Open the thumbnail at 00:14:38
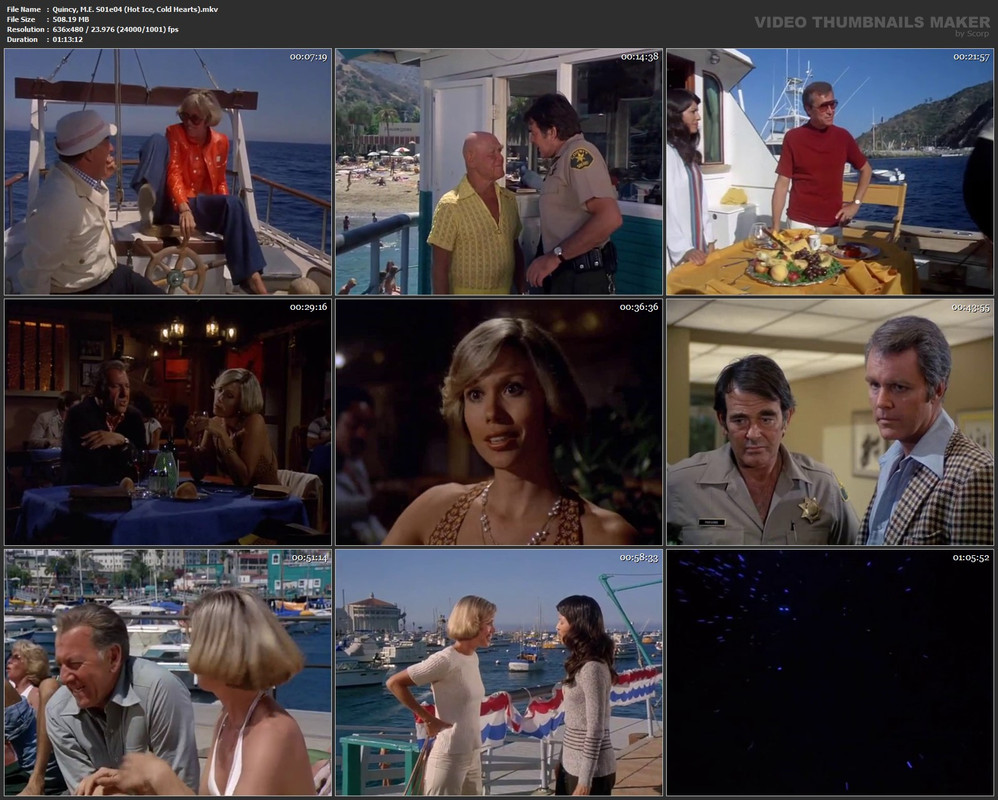 click(499, 172)
